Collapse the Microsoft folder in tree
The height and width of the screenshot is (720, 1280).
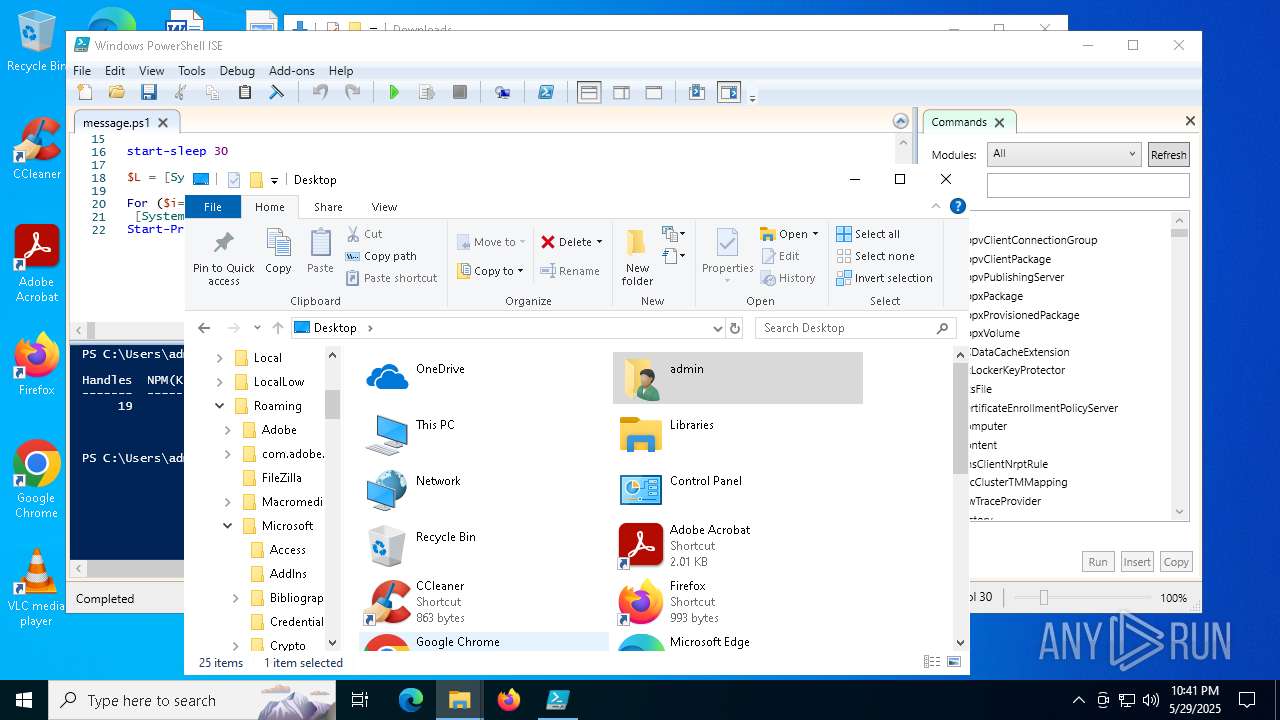[x=227, y=526]
